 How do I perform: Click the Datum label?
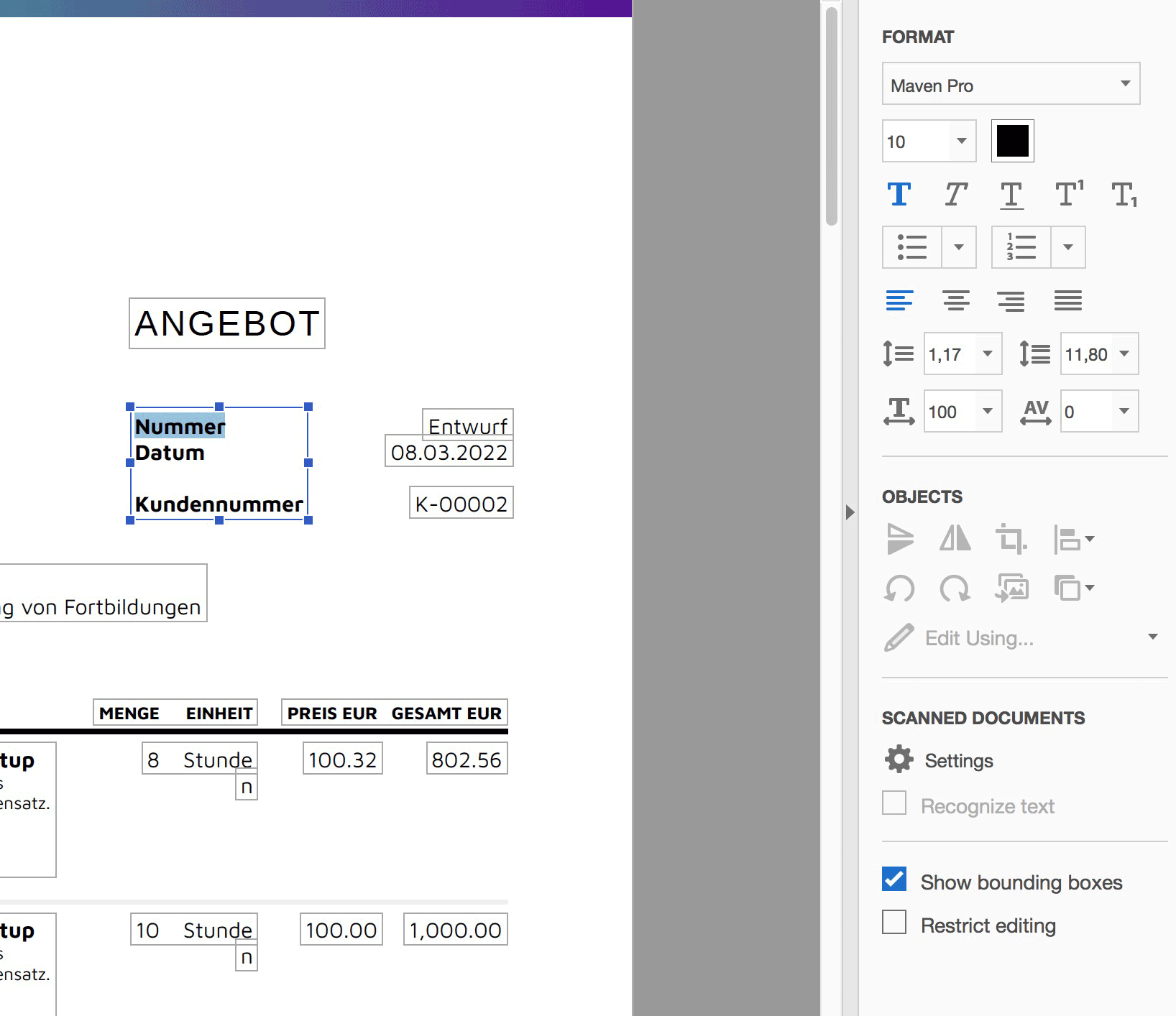[x=170, y=453]
